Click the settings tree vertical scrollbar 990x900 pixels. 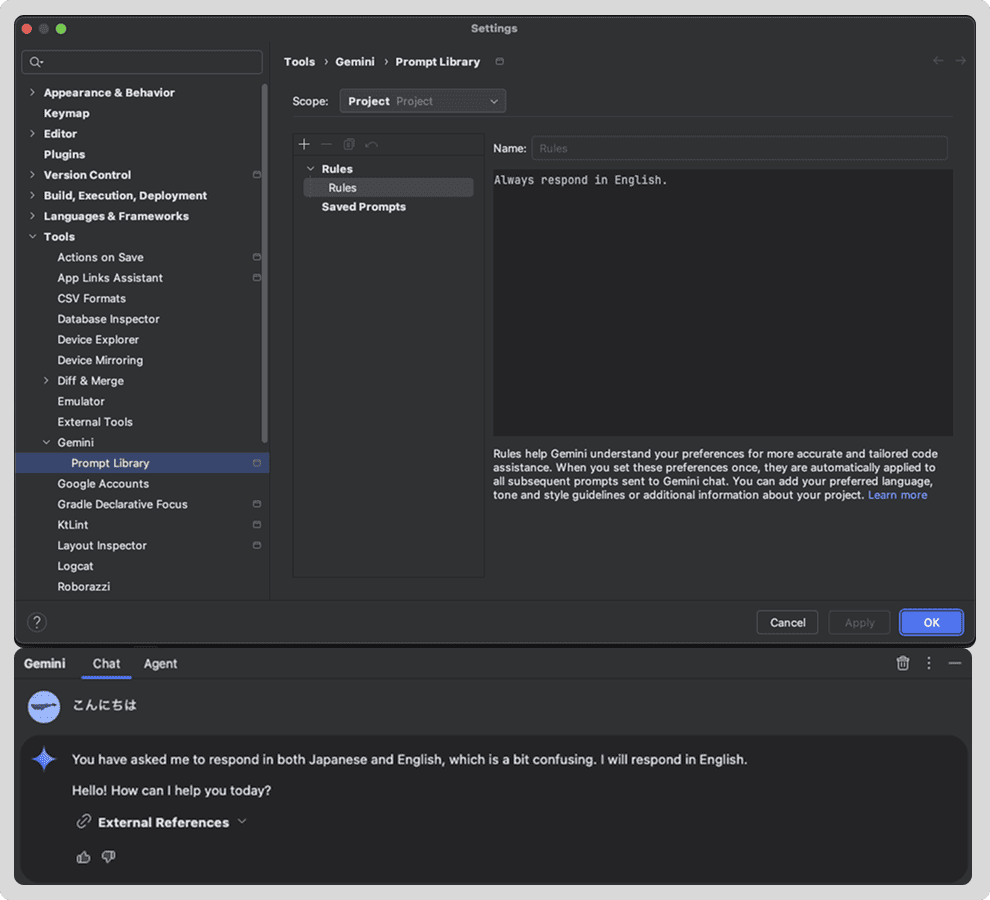pyautogui.click(x=264, y=263)
